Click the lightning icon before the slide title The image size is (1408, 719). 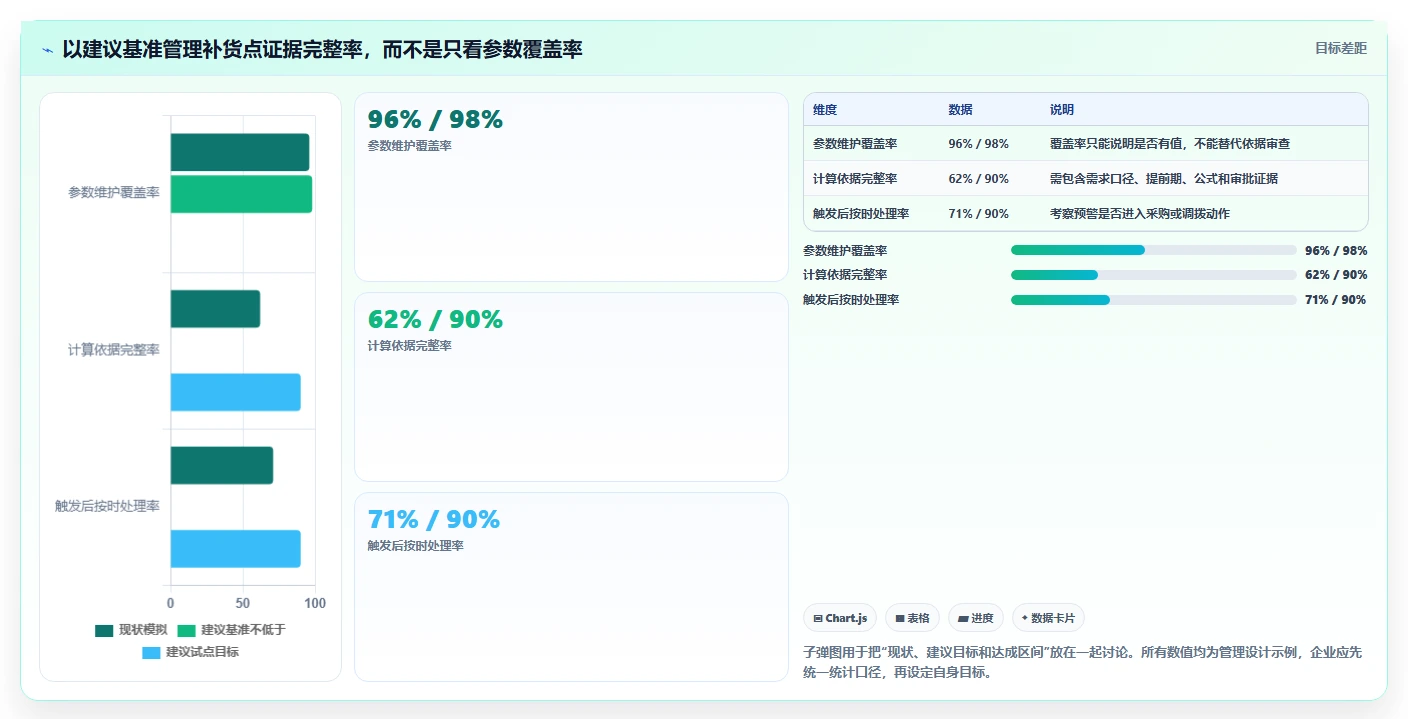[x=47, y=50]
